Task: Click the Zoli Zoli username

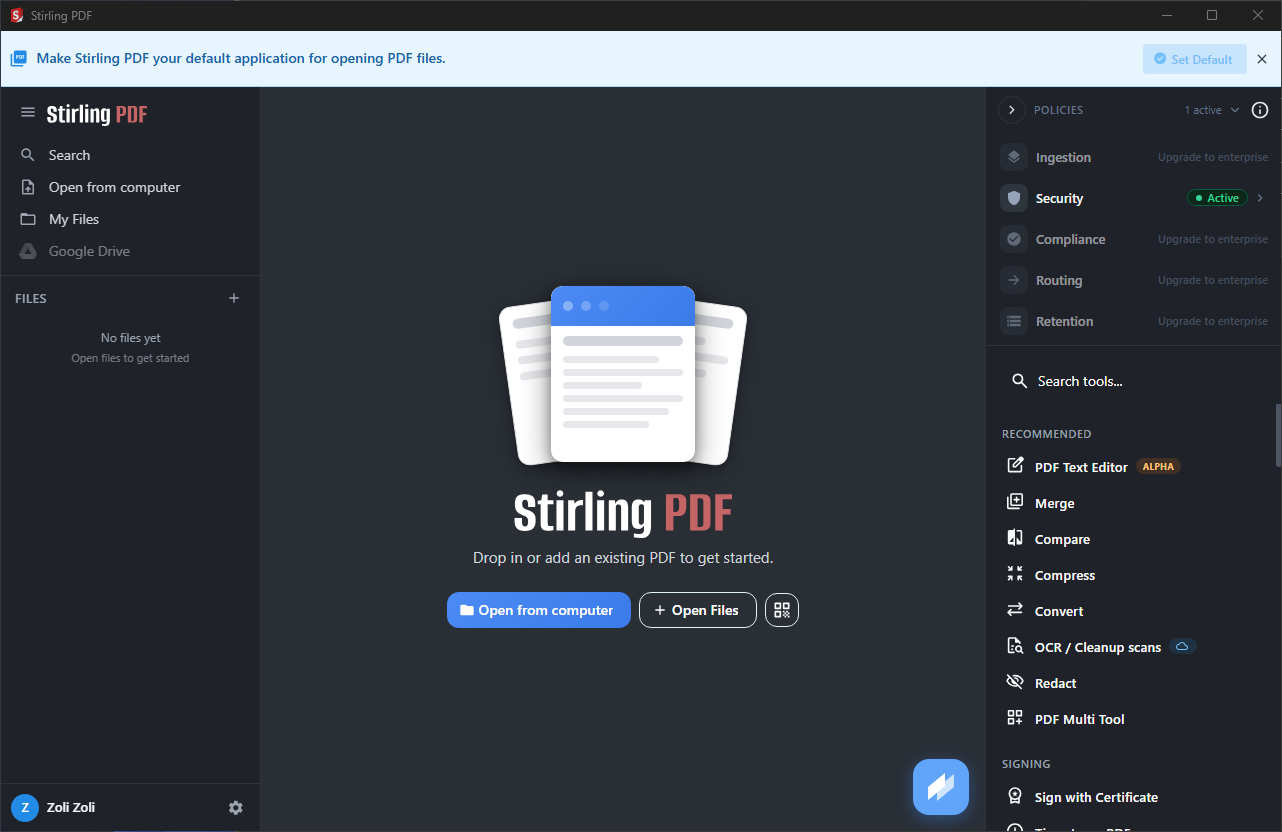Action: (x=71, y=807)
